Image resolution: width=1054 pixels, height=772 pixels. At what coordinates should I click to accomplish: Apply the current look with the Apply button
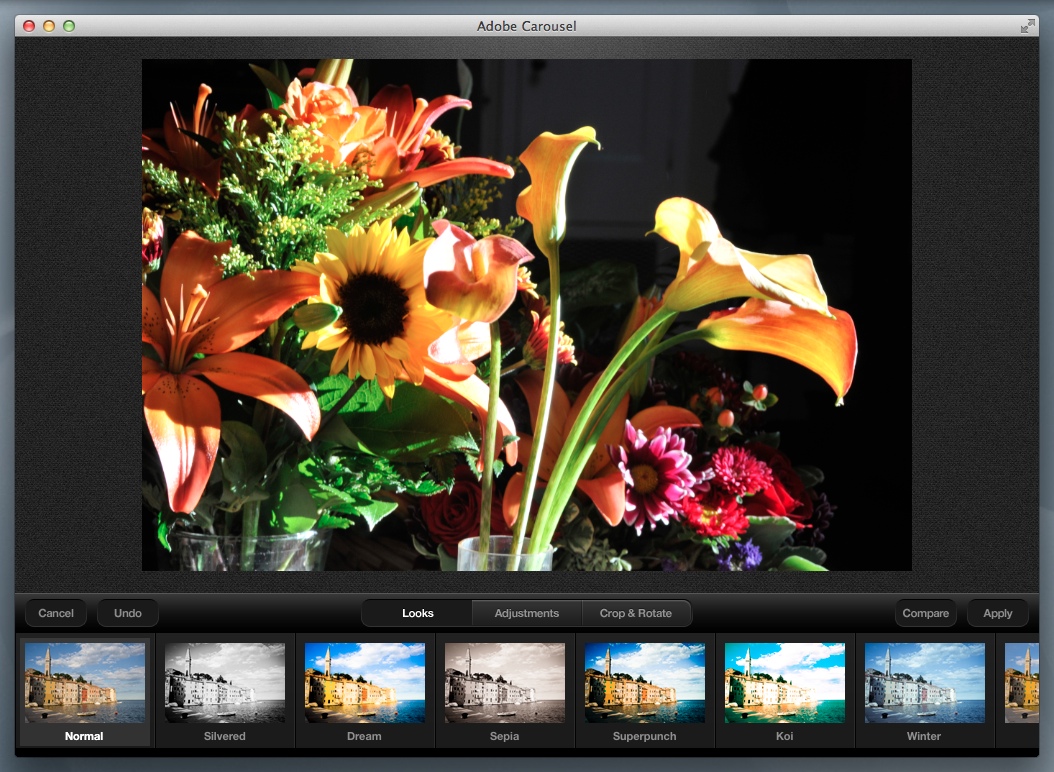(997, 613)
